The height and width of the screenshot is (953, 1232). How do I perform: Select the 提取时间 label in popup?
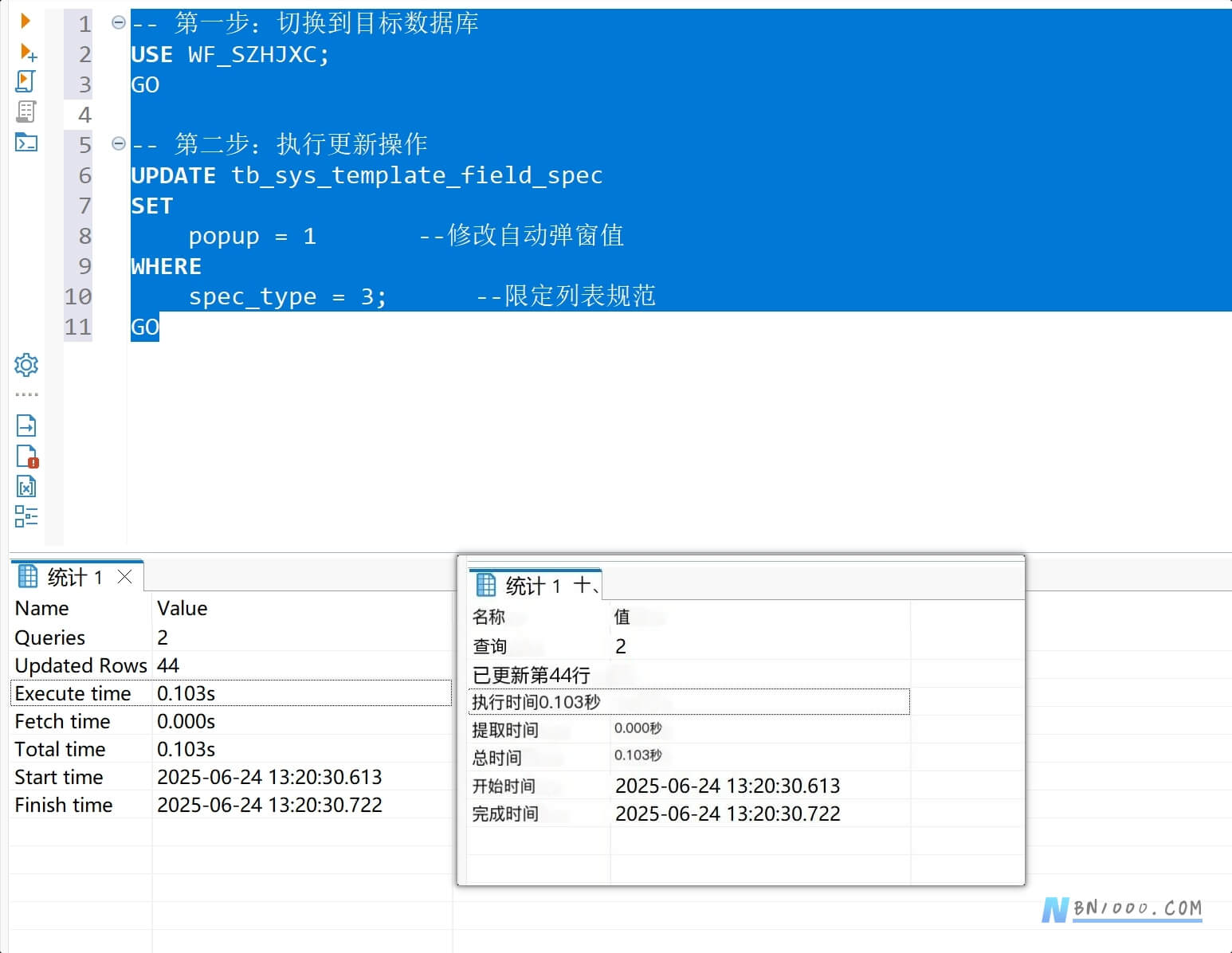pyautogui.click(x=505, y=730)
